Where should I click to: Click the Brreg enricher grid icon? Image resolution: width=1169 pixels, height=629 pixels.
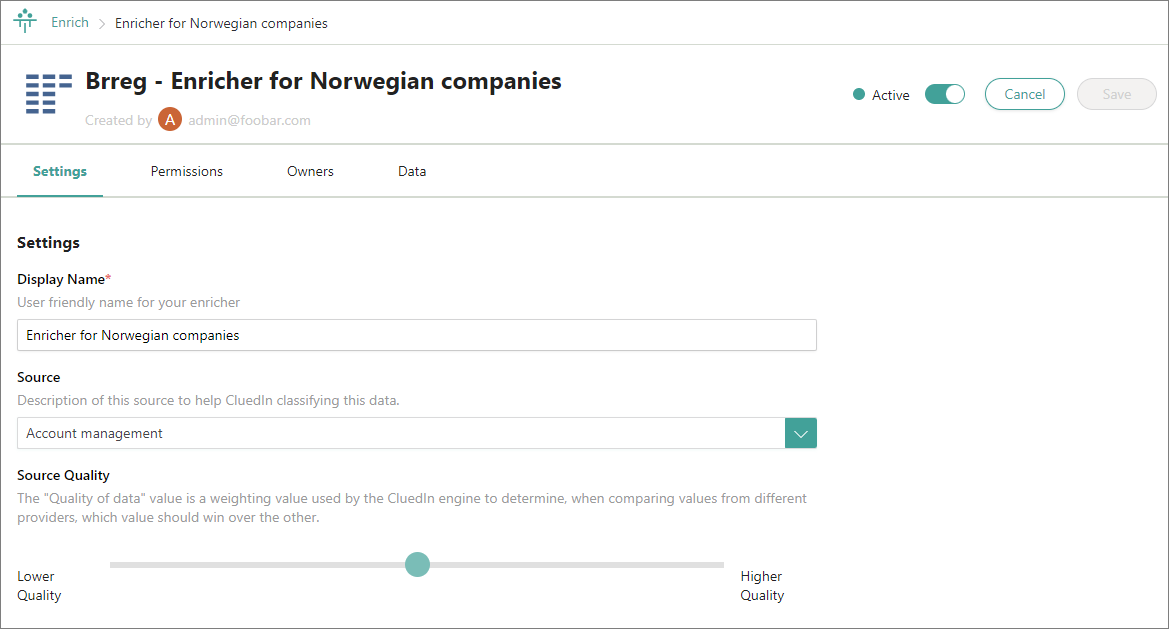point(48,94)
